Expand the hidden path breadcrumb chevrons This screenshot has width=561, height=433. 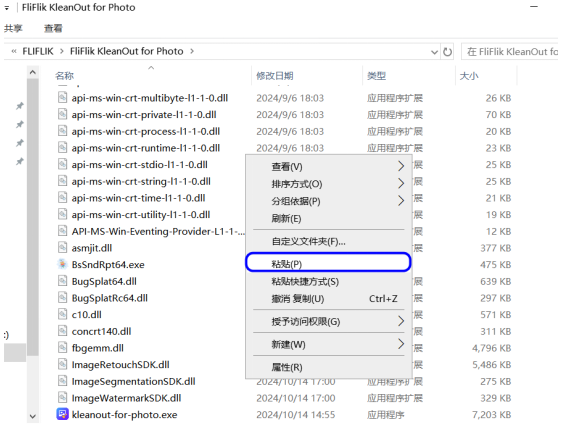click(14, 51)
